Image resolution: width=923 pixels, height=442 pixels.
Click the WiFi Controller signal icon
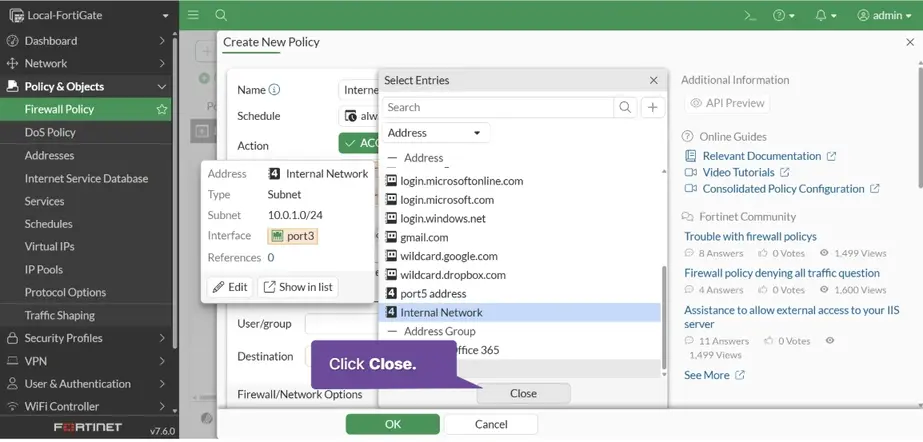12,407
